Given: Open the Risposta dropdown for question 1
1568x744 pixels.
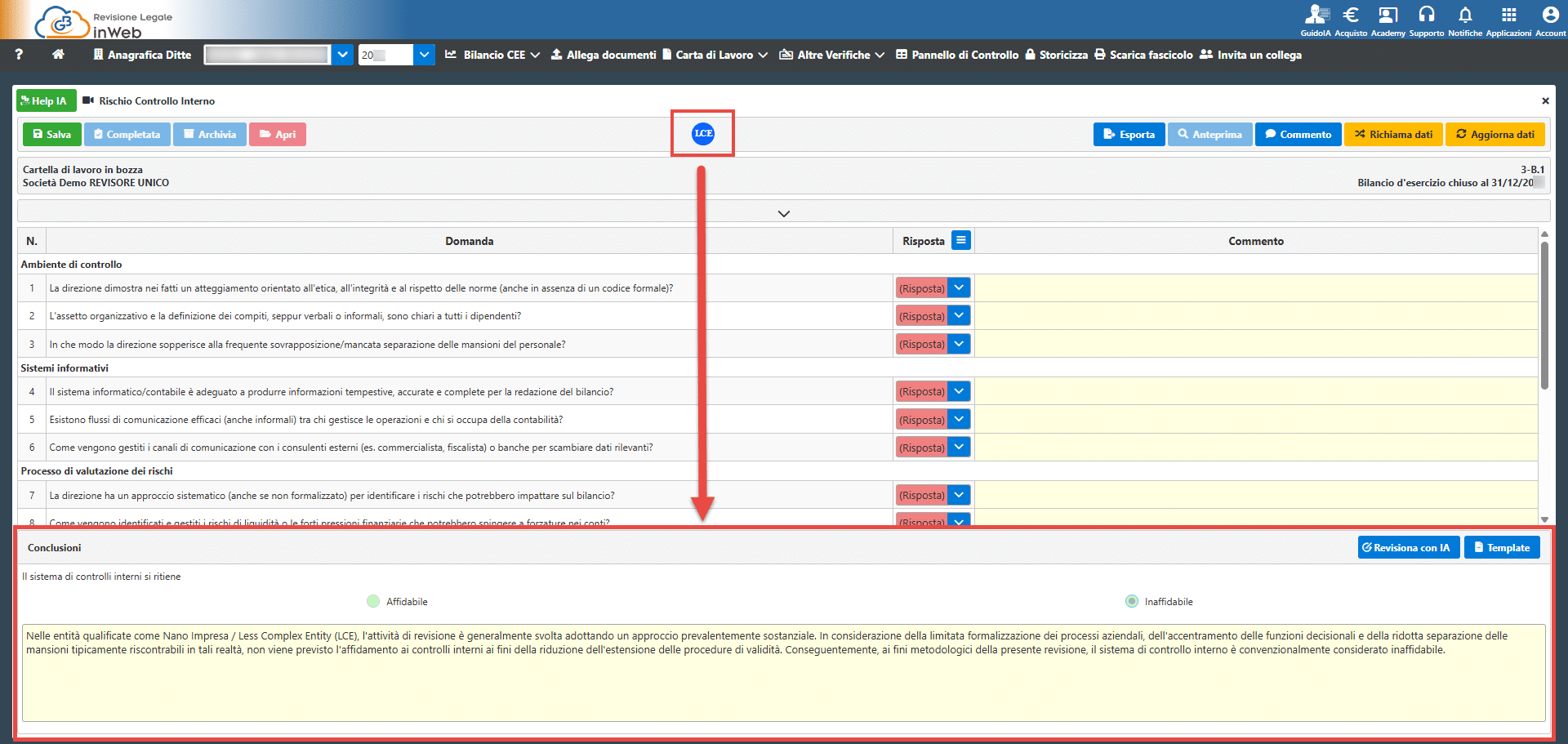Looking at the screenshot, I should pyautogui.click(x=960, y=288).
